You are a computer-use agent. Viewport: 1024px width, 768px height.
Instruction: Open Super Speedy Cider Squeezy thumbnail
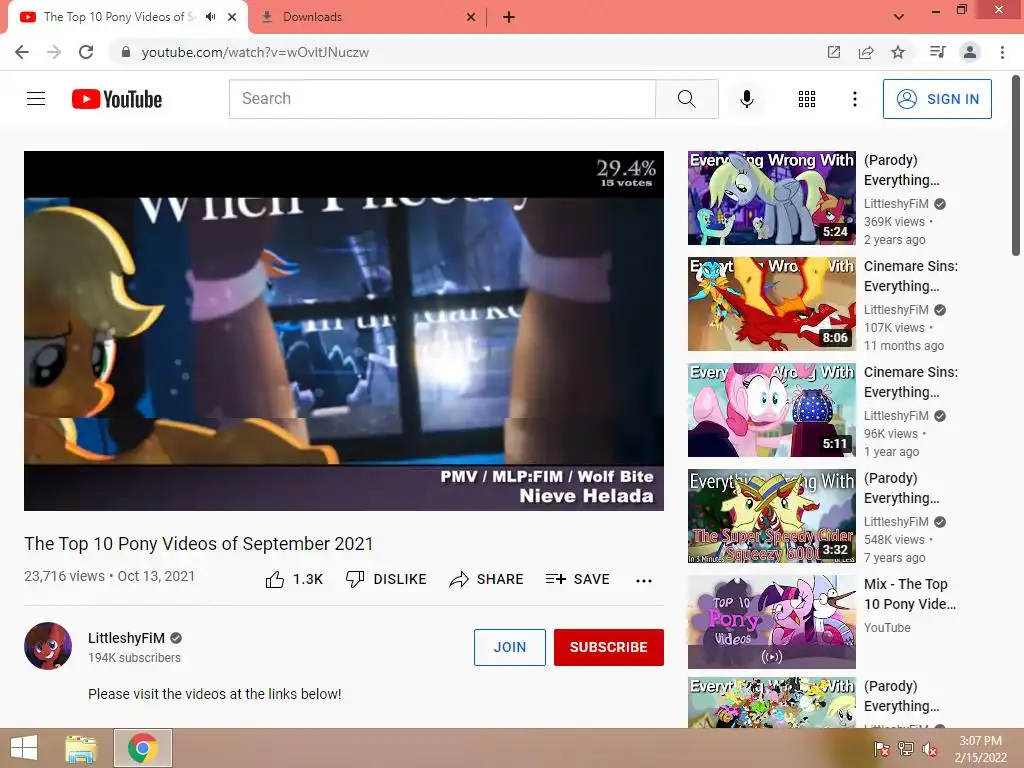(x=771, y=516)
